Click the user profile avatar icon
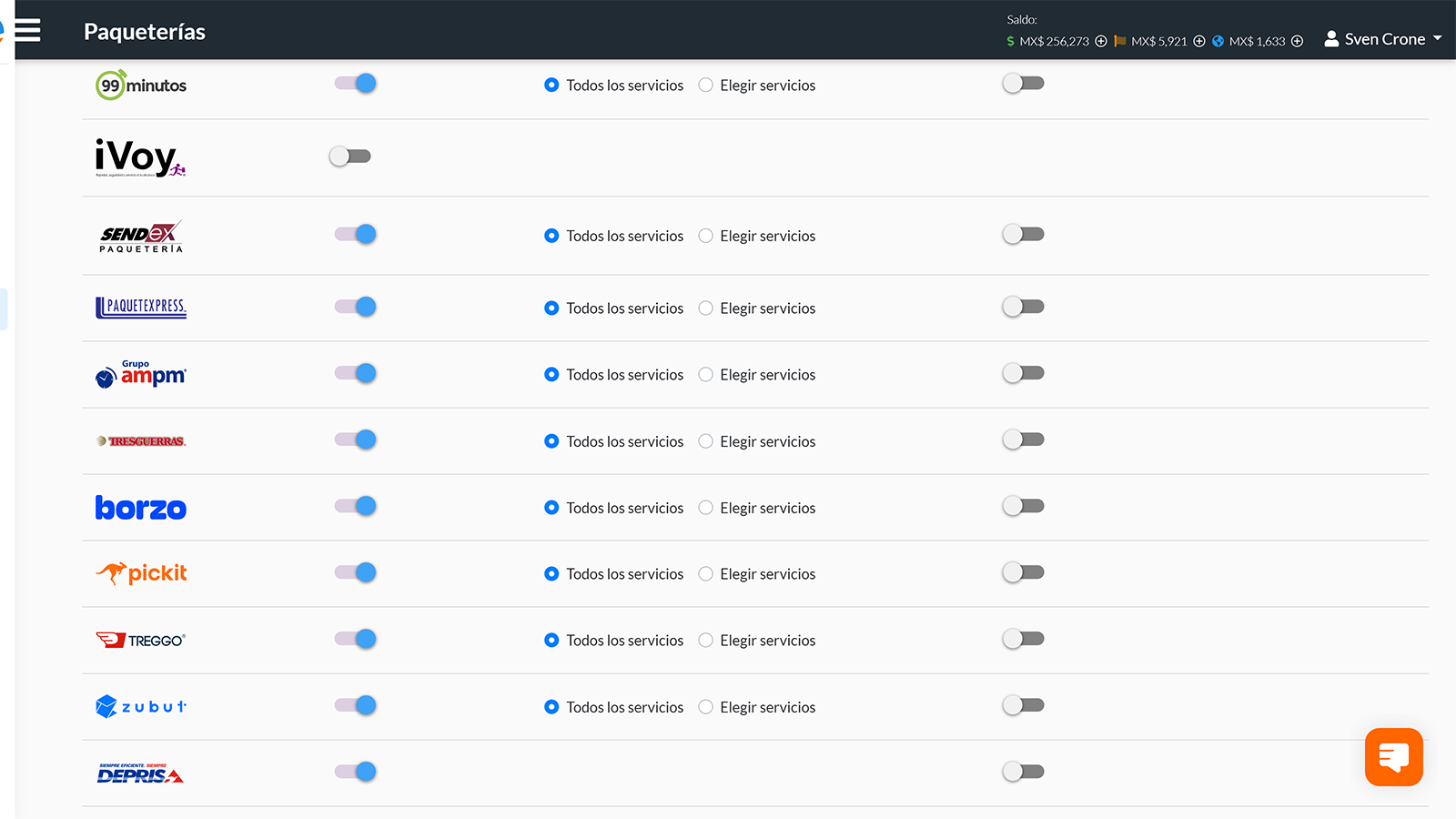The image size is (1456, 819). 1331,38
